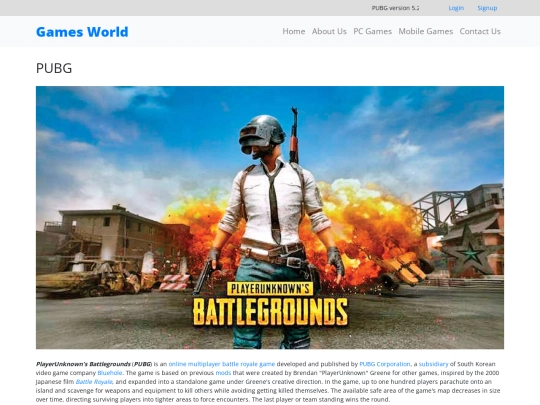Open the Signup link
The height and width of the screenshot is (405, 540).
(x=487, y=8)
